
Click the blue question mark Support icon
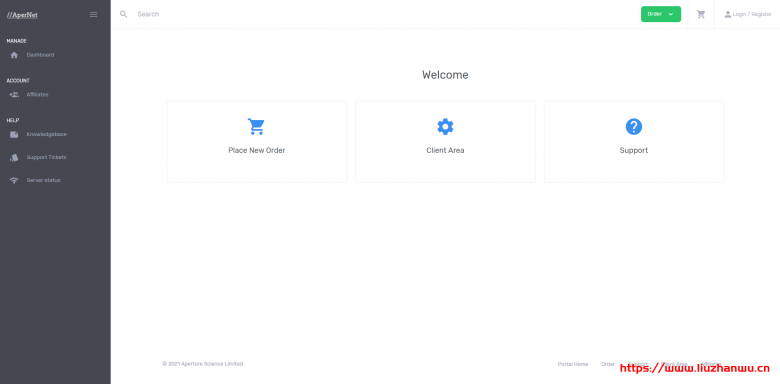tap(634, 127)
